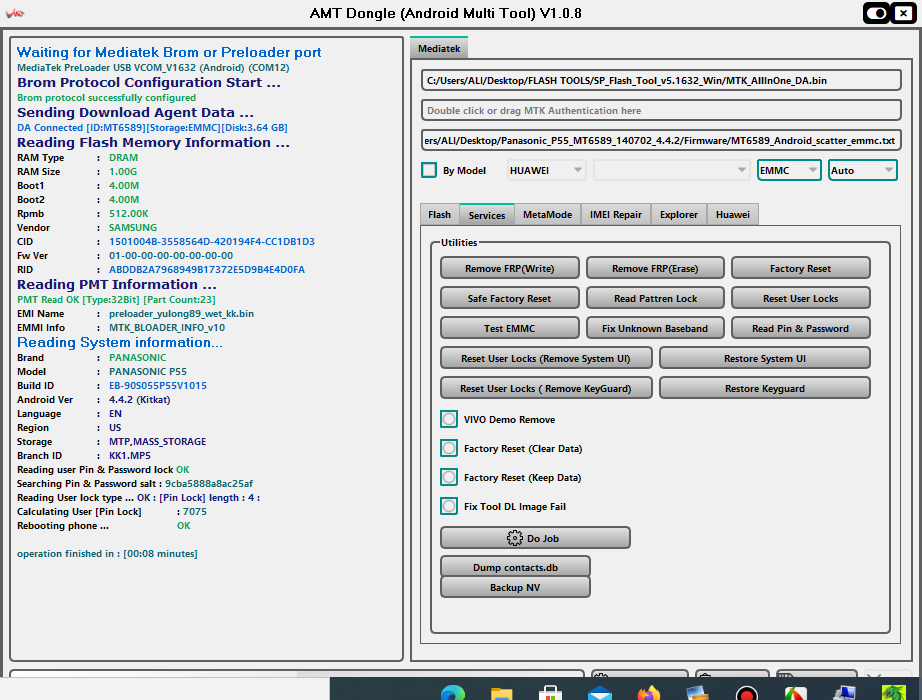Open the Mail app on the taskbar
This screenshot has width=922, height=700.
(x=599, y=692)
